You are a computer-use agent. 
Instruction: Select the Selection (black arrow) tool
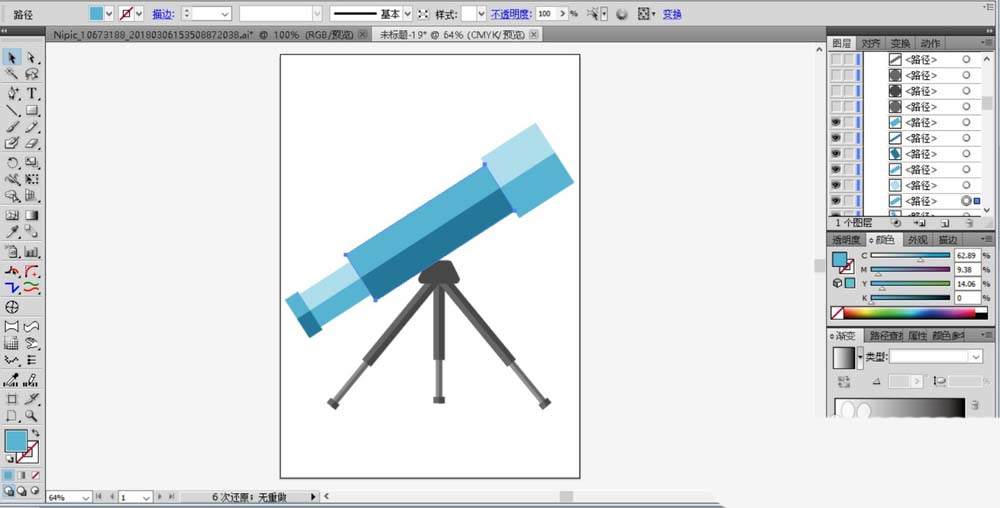[12, 58]
